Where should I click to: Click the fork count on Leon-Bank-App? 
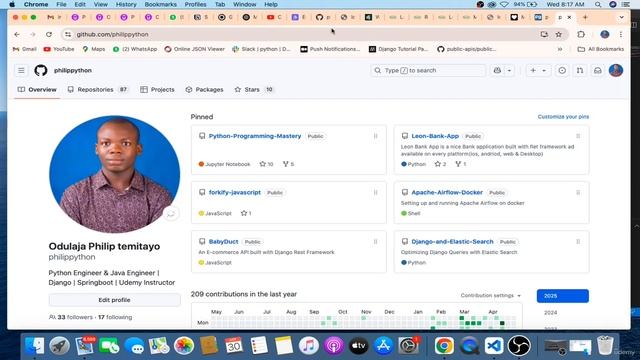click(461, 164)
